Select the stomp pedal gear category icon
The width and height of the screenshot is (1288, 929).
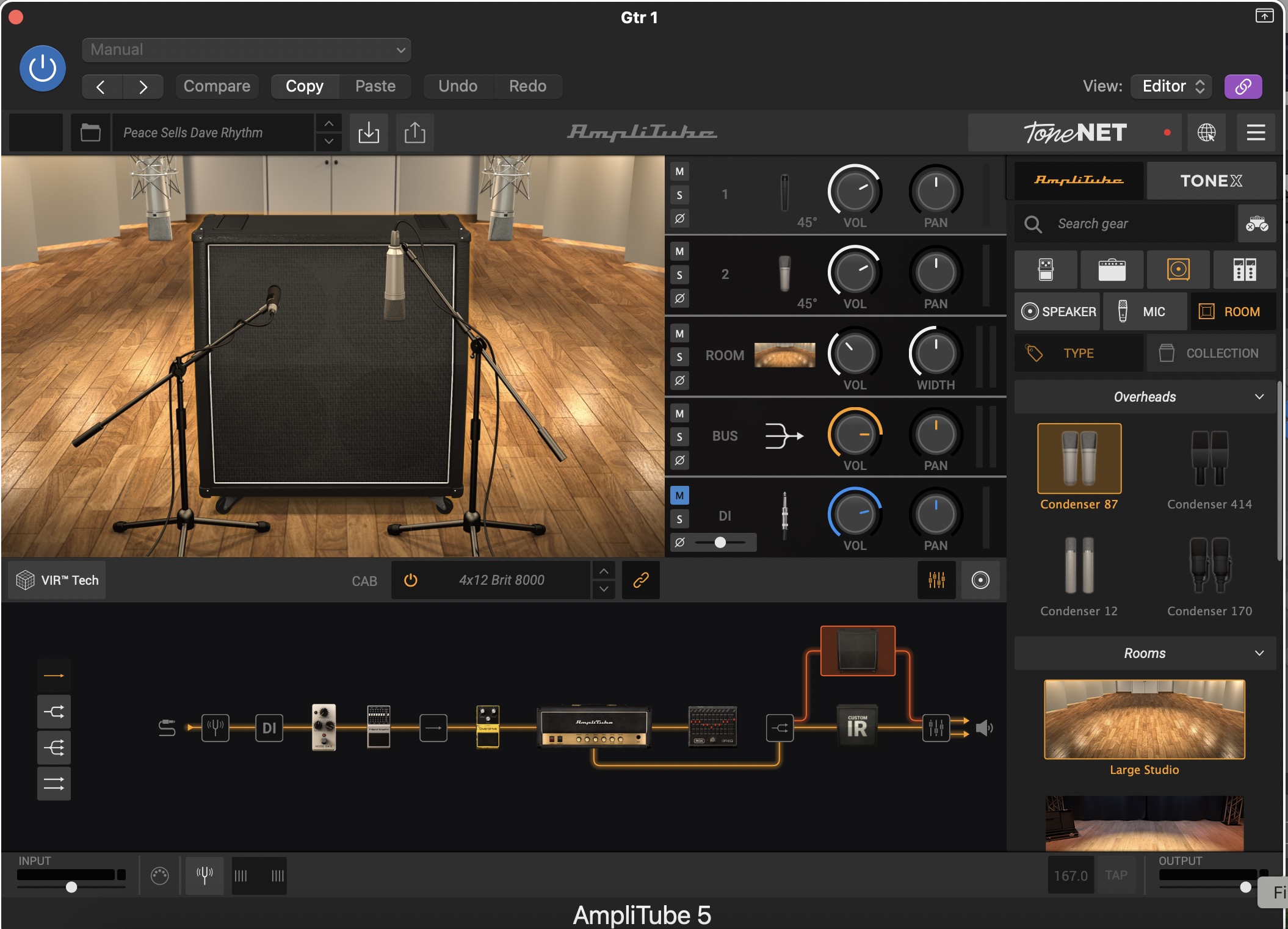click(x=1046, y=269)
